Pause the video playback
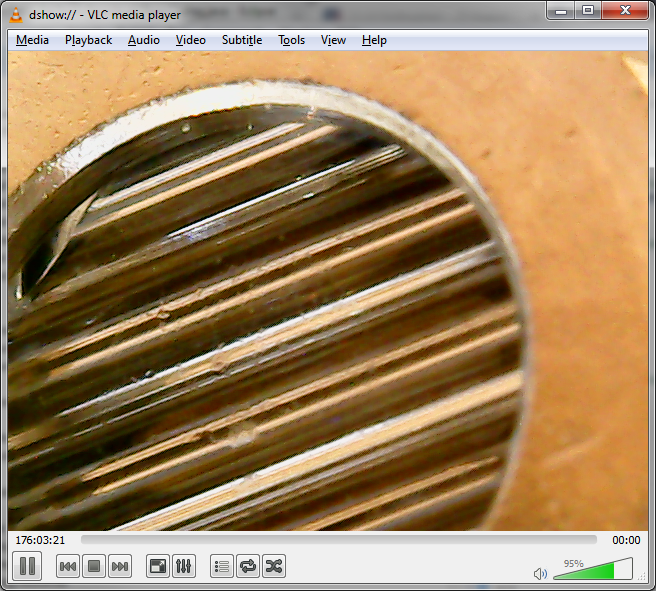This screenshot has height=591, width=656. pyautogui.click(x=27, y=566)
